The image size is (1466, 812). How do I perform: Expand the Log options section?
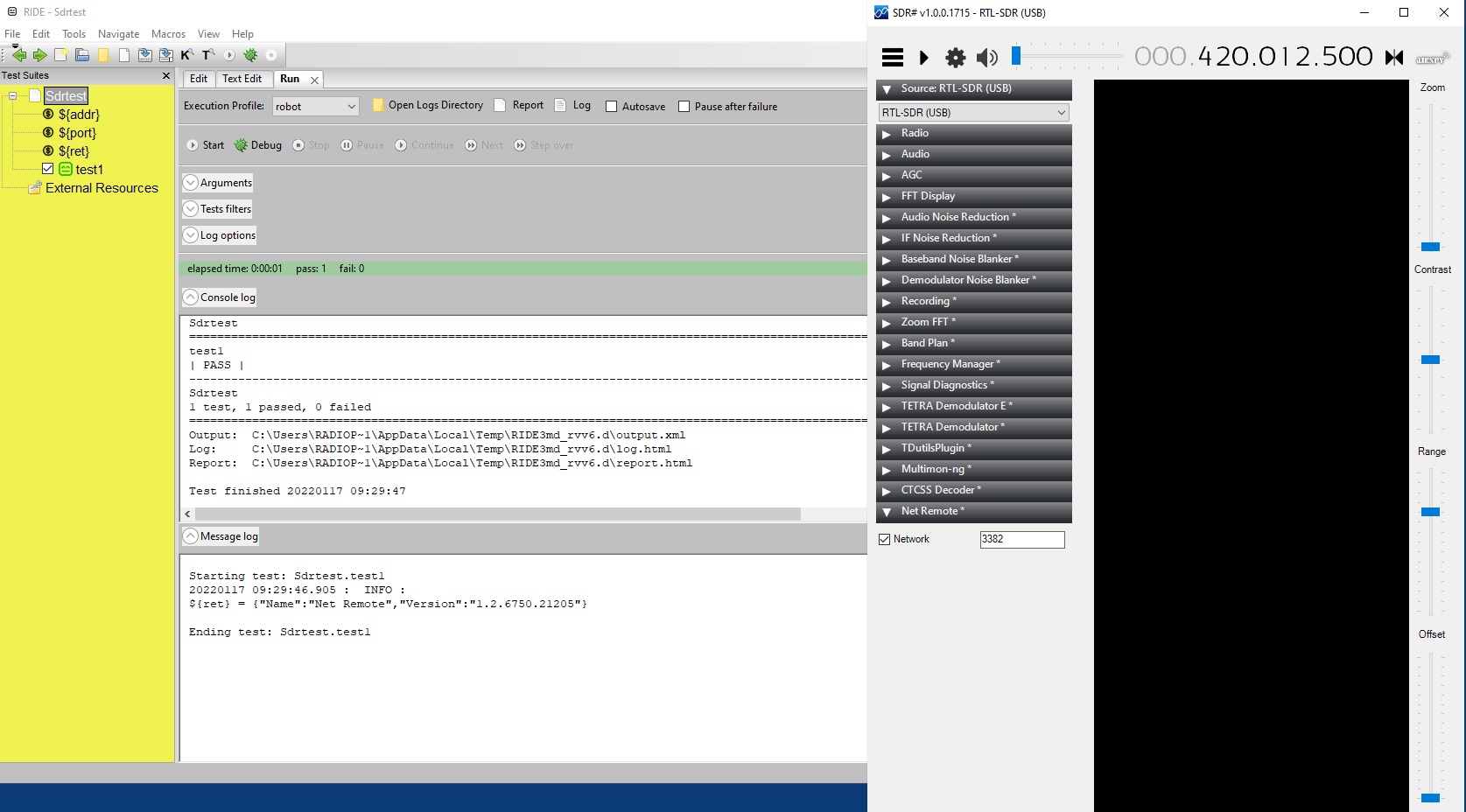point(191,235)
